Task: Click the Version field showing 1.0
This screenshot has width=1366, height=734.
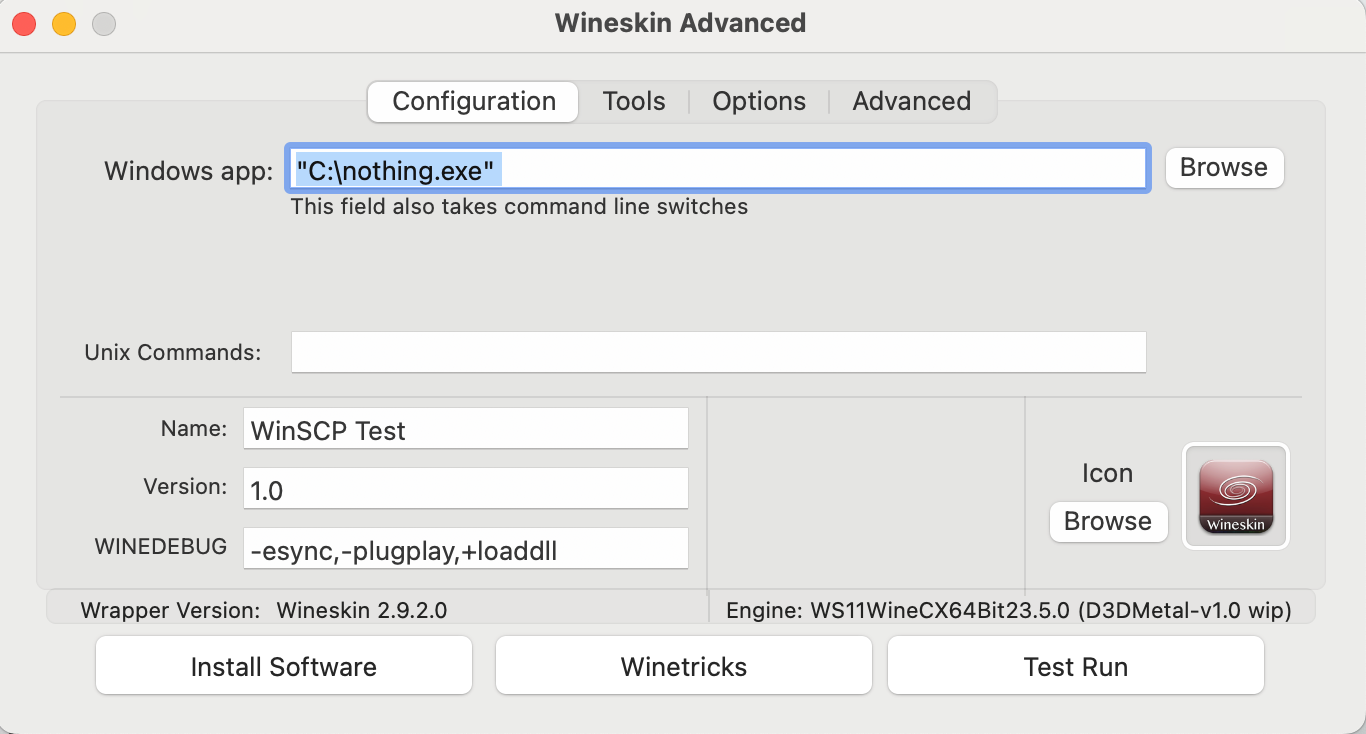Action: pyautogui.click(x=465, y=489)
